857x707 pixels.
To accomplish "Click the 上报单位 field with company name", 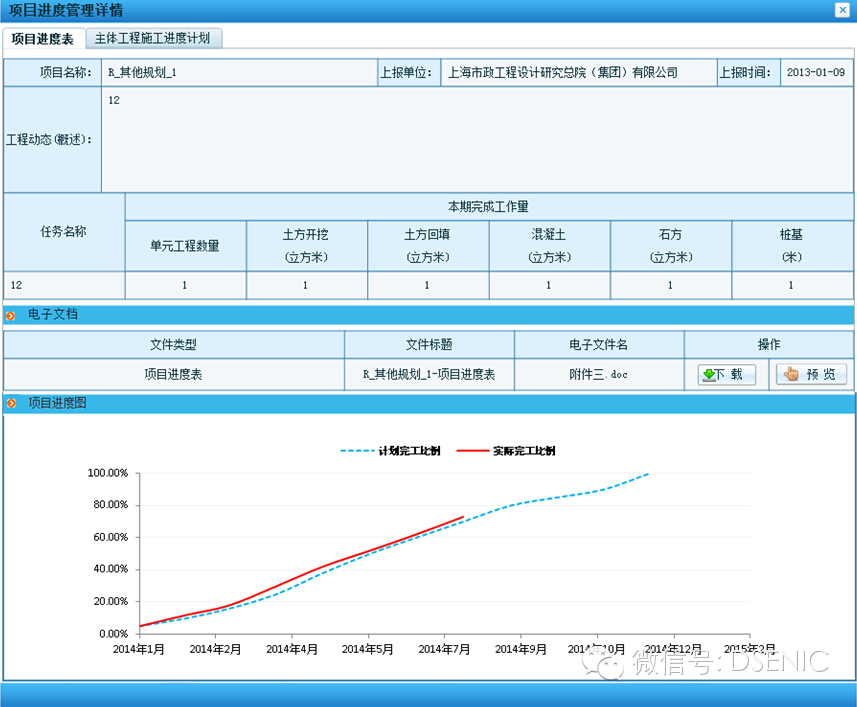I will [563, 73].
